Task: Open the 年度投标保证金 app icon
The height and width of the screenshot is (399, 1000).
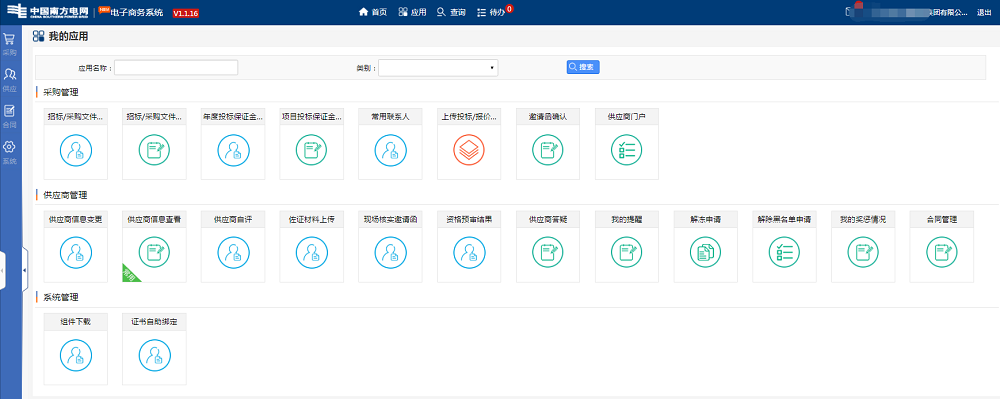Action: tap(233, 150)
